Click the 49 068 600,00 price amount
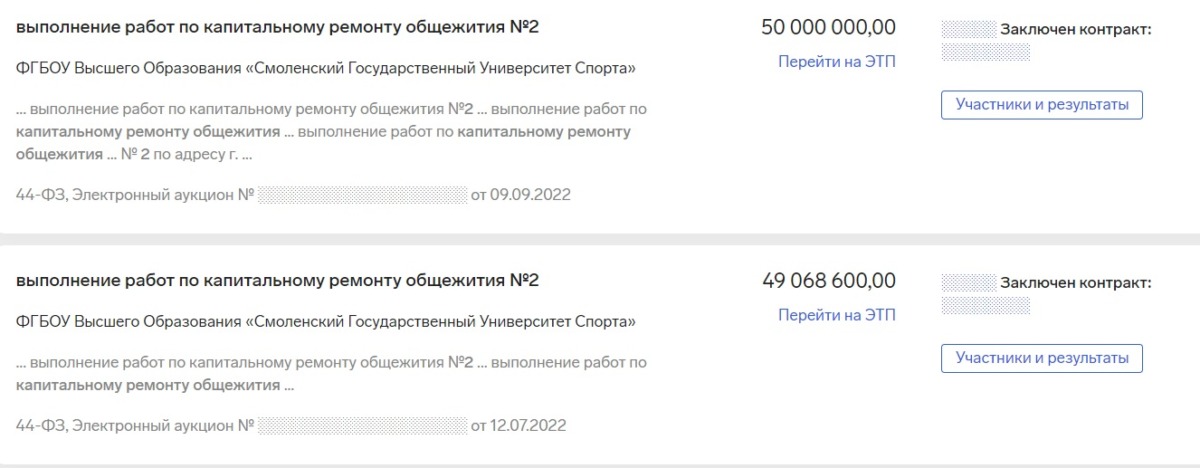 point(828,280)
